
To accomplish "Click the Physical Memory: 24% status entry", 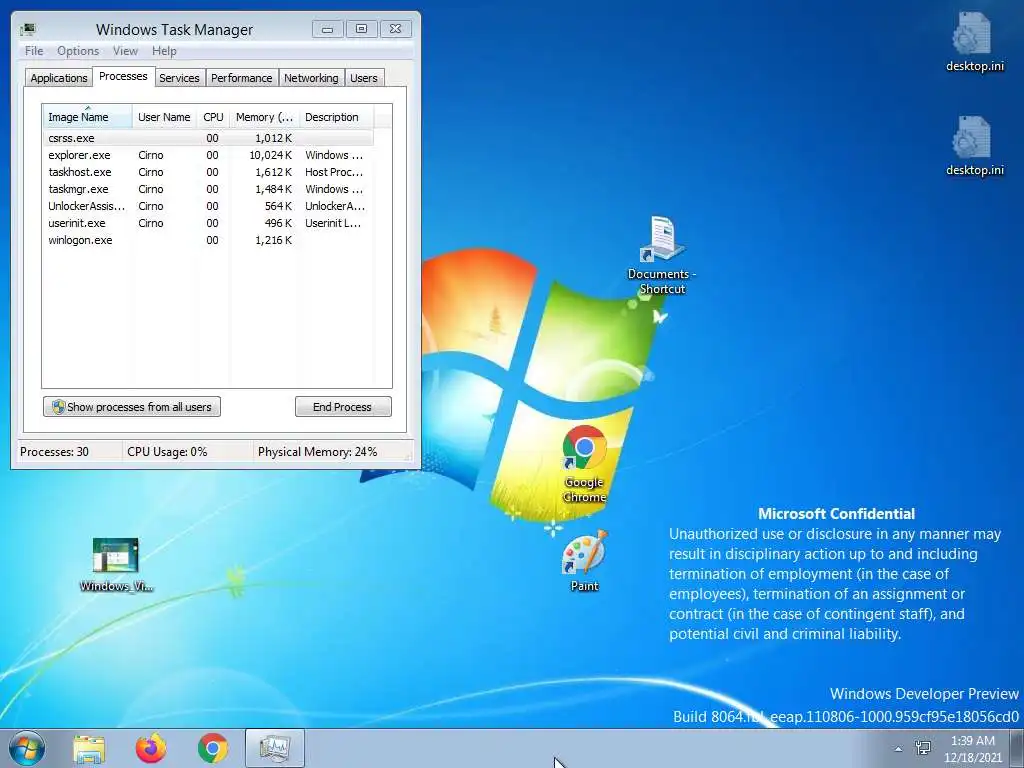I will point(317,451).
